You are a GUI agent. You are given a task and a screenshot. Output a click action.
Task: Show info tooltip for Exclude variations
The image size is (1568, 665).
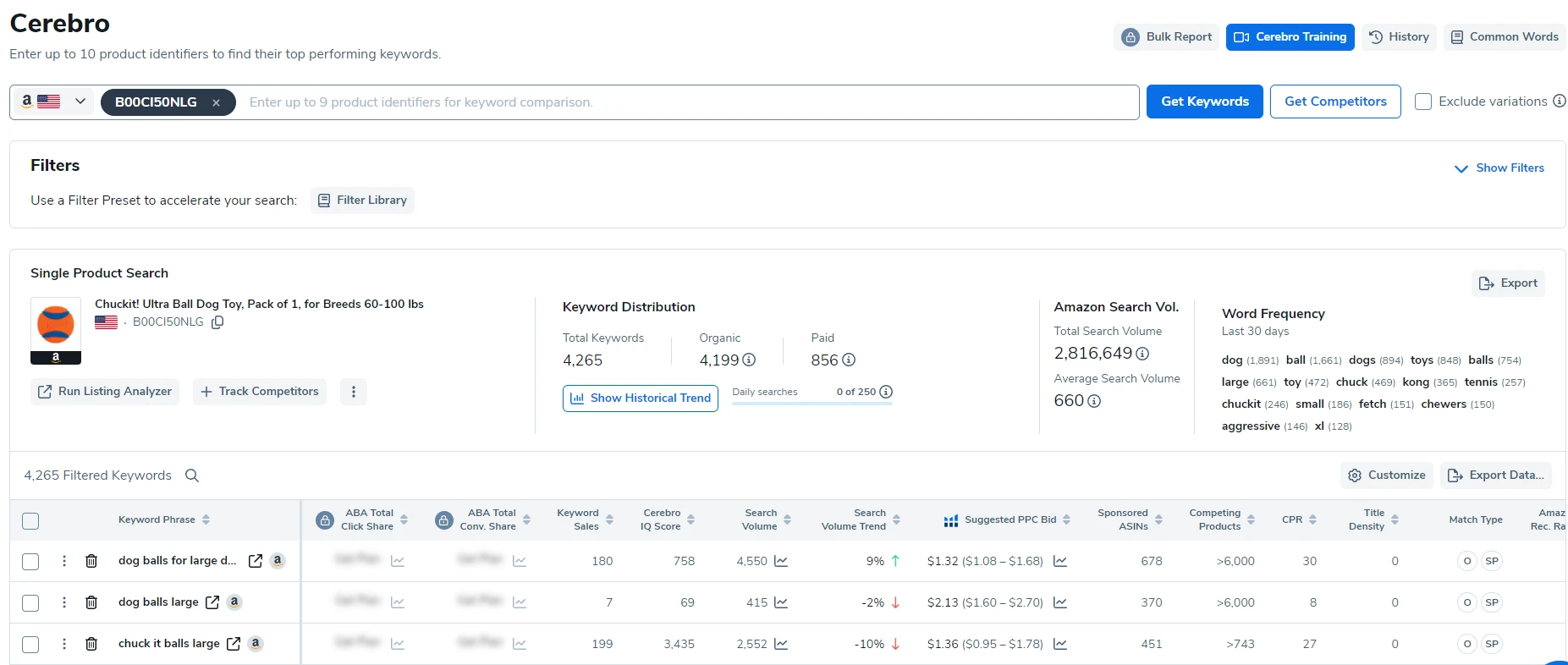pyautogui.click(x=1559, y=101)
